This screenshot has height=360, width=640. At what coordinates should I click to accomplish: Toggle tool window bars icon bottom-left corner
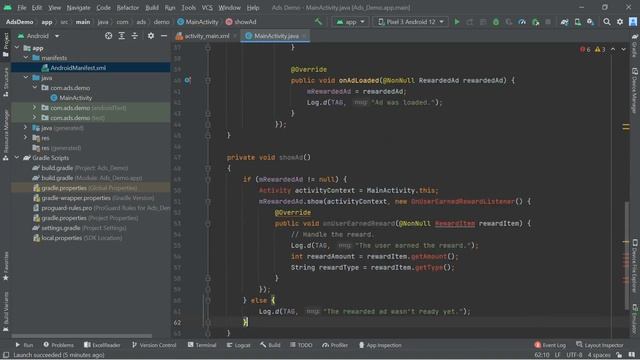6,355
